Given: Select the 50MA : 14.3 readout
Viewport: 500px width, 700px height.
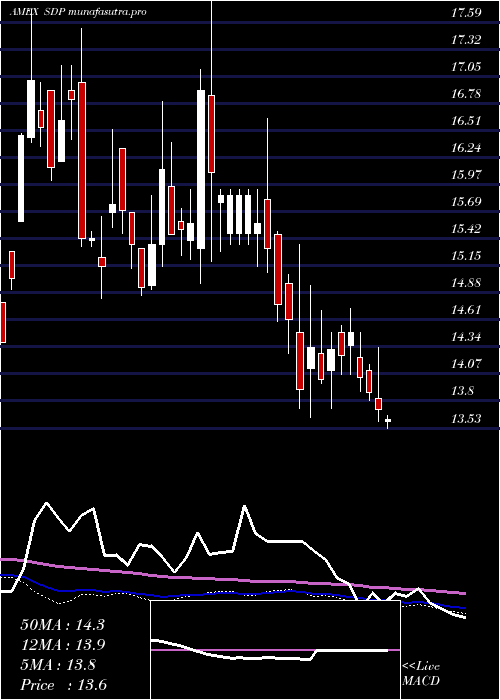Looking at the screenshot, I should pyautogui.click(x=62, y=625).
